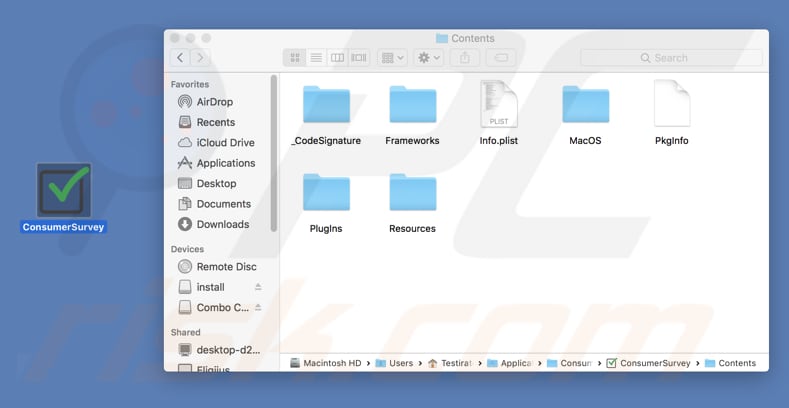Screen dimensions: 789x408
Task: Select the PkgInfo file
Action: tap(671, 105)
